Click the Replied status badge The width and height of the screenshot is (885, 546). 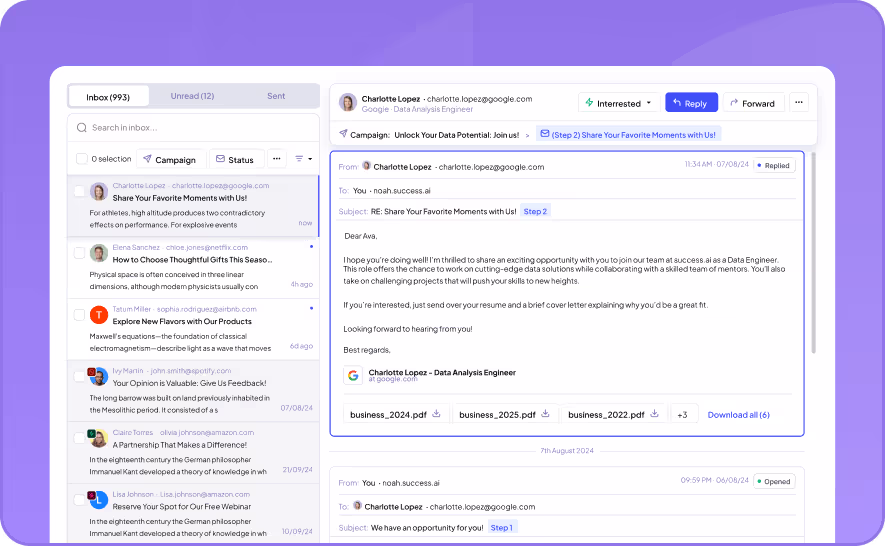(x=774, y=165)
